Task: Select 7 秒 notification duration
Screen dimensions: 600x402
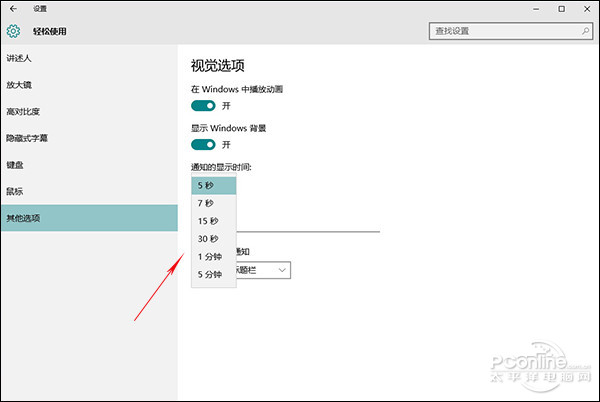Action: [x=214, y=203]
